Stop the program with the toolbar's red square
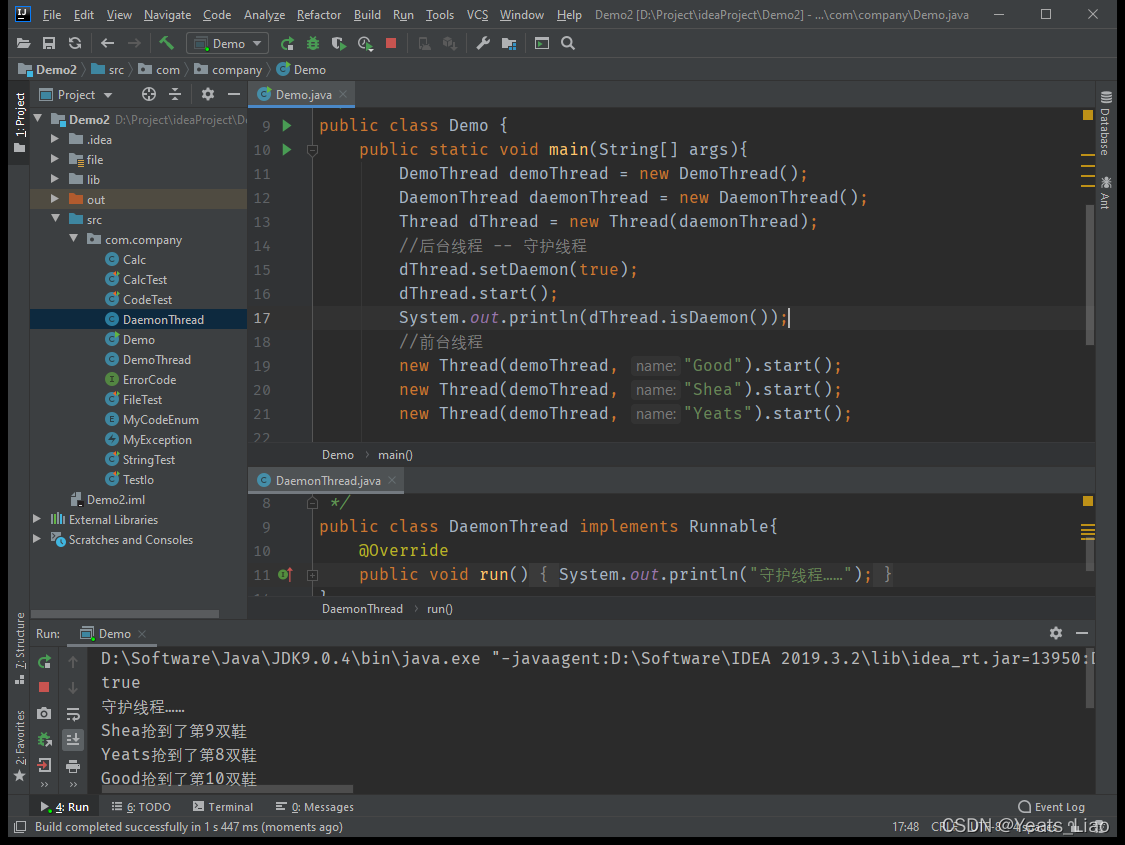 [x=391, y=43]
